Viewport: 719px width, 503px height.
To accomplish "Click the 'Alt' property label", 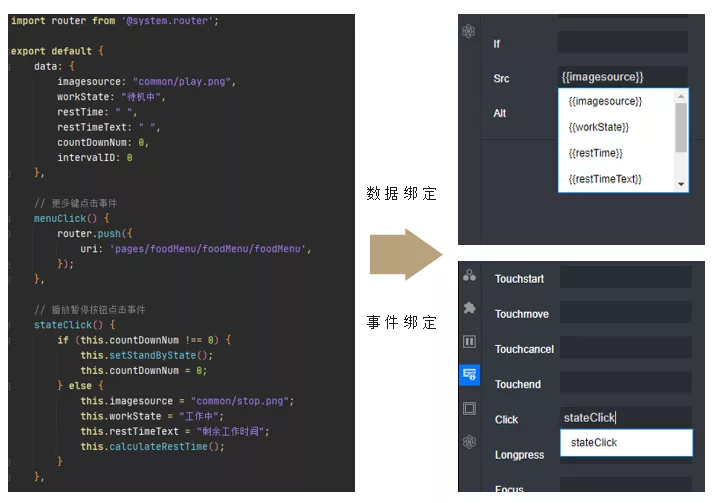I will tap(499, 113).
